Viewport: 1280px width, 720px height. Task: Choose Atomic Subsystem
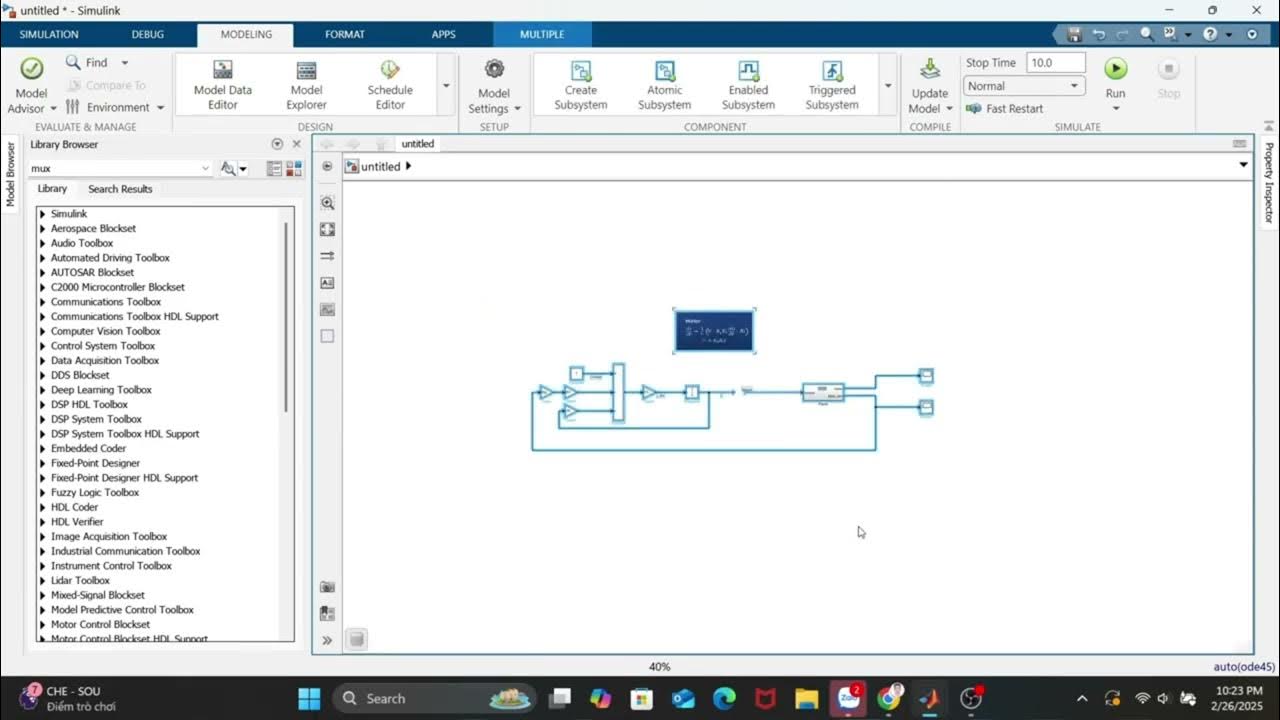click(664, 86)
